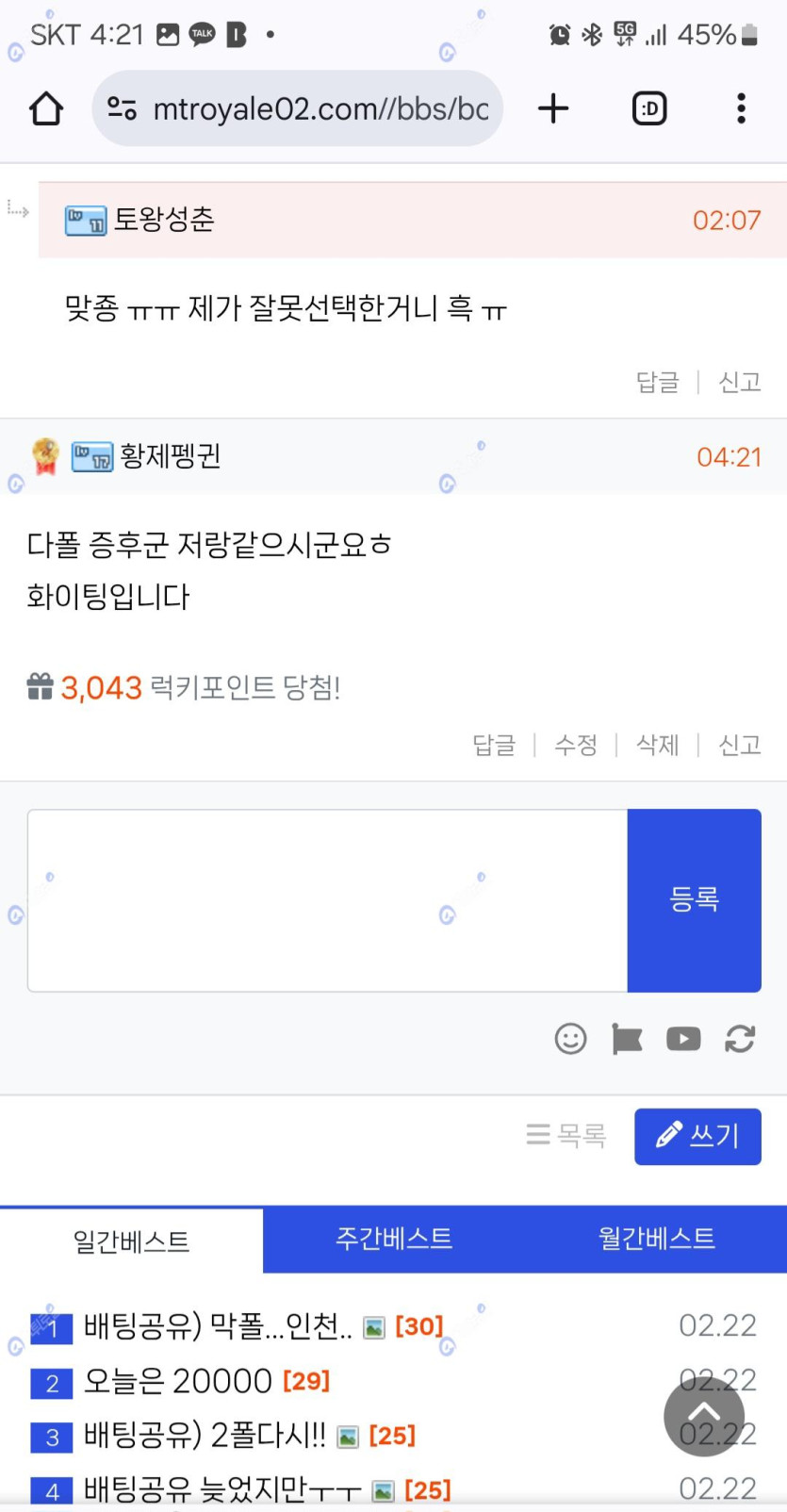This screenshot has height=1512, width=787.
Task: Switch to the 주간베스트 tab
Action: point(394,1239)
